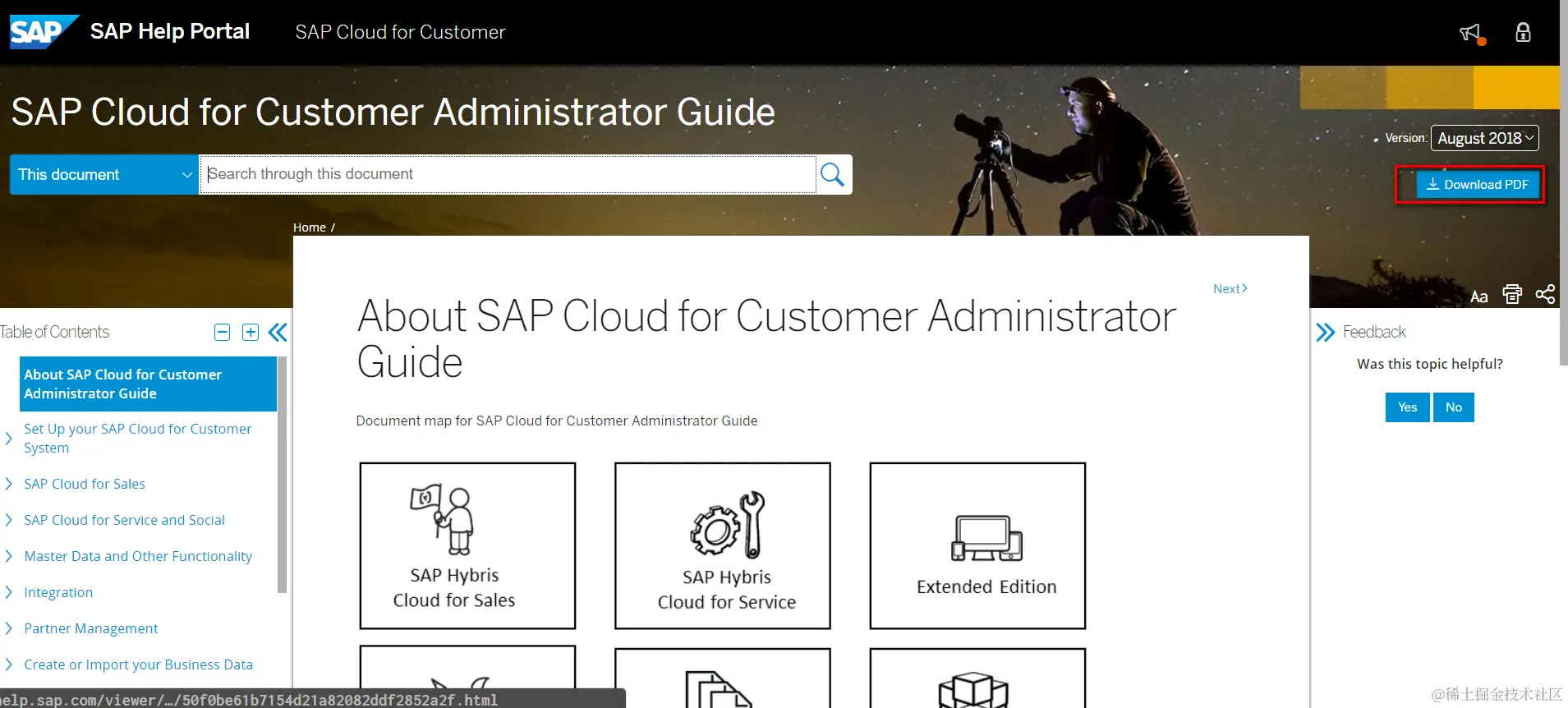This screenshot has height=708, width=1568.
Task: Click the share icon
Action: (1545, 294)
